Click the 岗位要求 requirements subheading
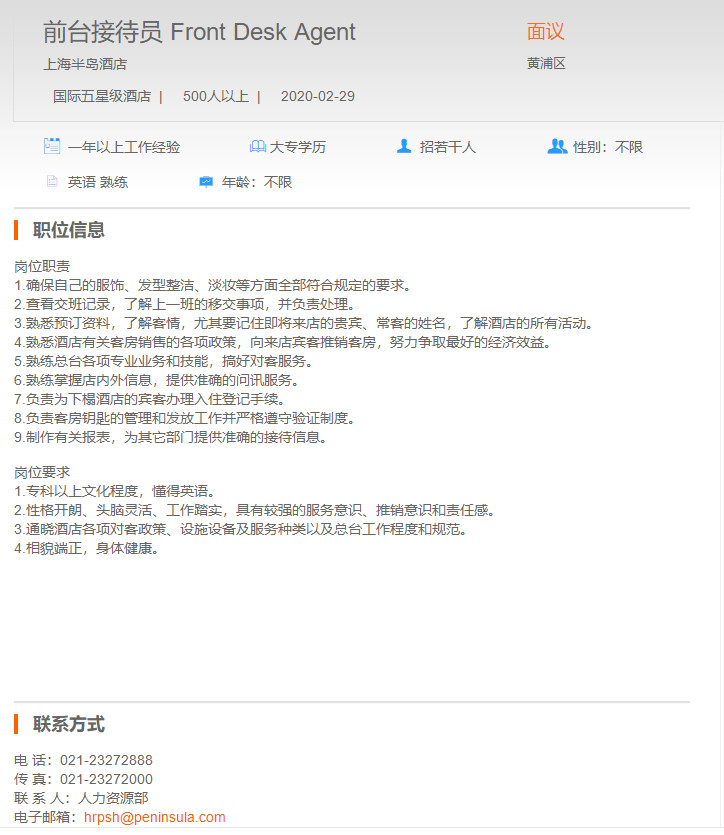 (42, 471)
